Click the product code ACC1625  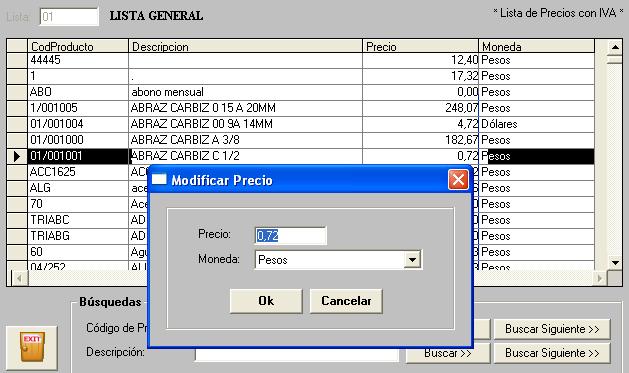(x=78, y=172)
